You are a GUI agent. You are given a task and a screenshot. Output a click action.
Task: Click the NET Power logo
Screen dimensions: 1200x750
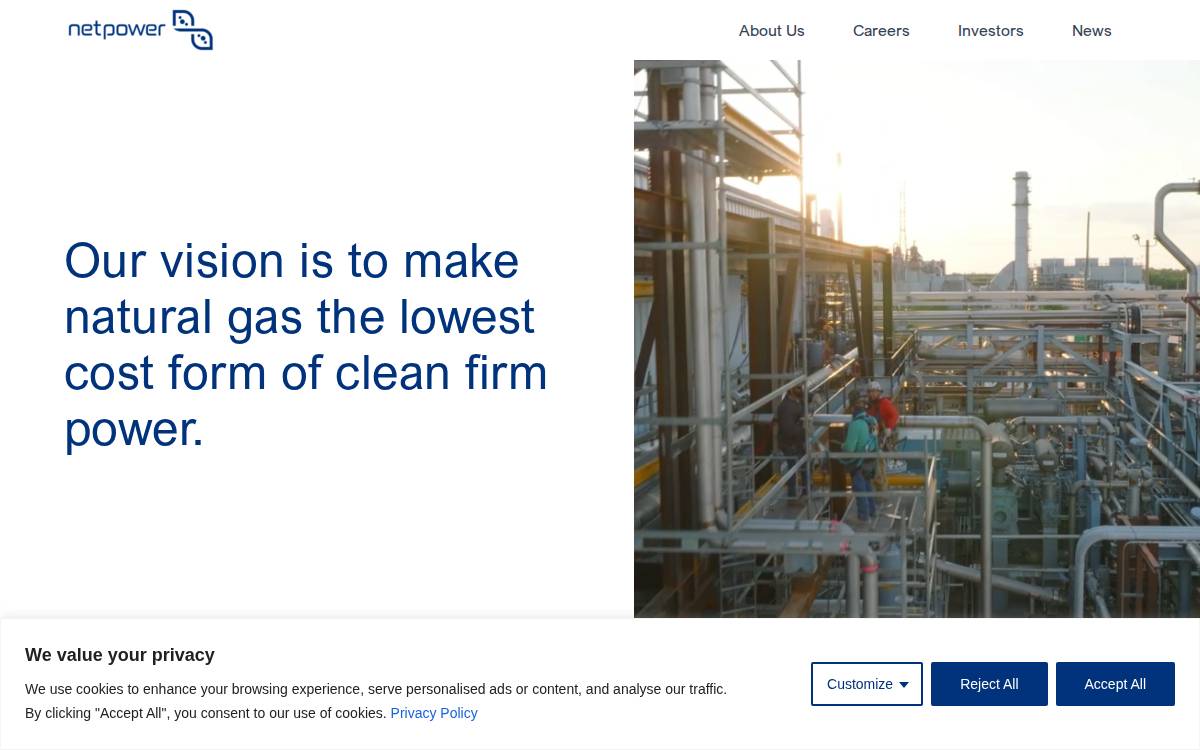[x=140, y=30]
